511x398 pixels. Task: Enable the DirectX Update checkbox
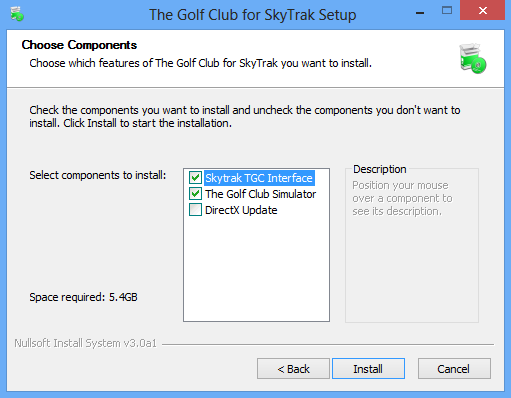click(195, 210)
